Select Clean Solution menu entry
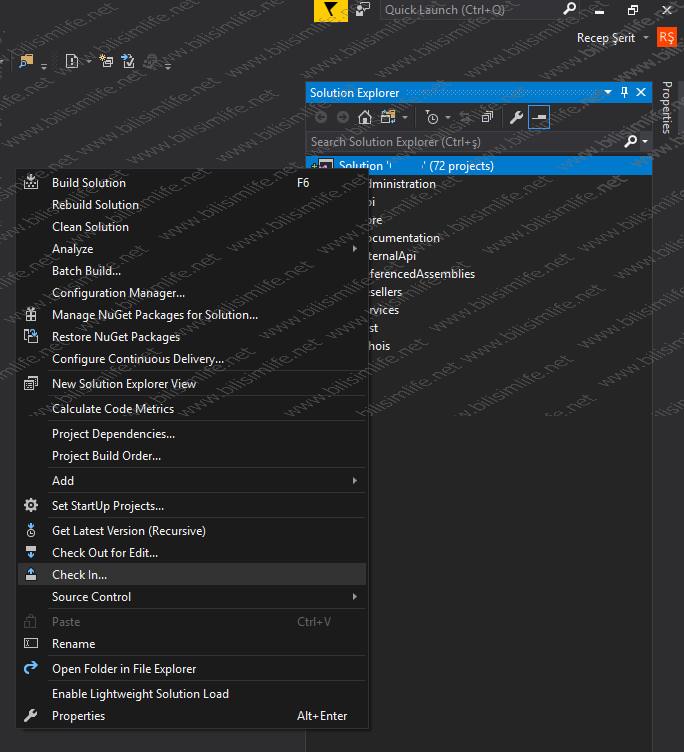 pyautogui.click(x=192, y=227)
